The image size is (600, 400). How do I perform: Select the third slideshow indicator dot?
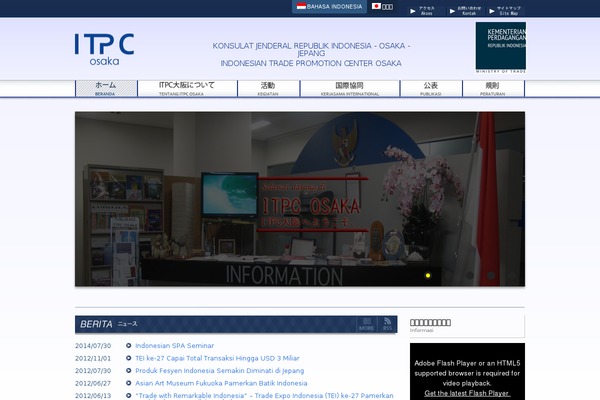click(x=470, y=276)
